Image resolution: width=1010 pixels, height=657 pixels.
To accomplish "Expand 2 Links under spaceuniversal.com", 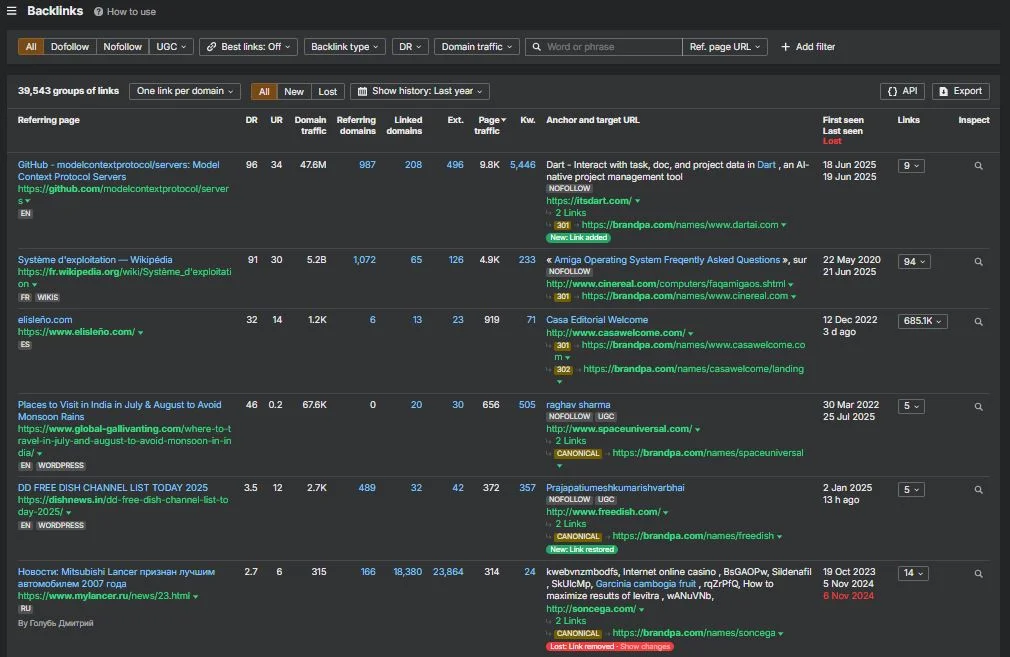I will pyautogui.click(x=571, y=441).
